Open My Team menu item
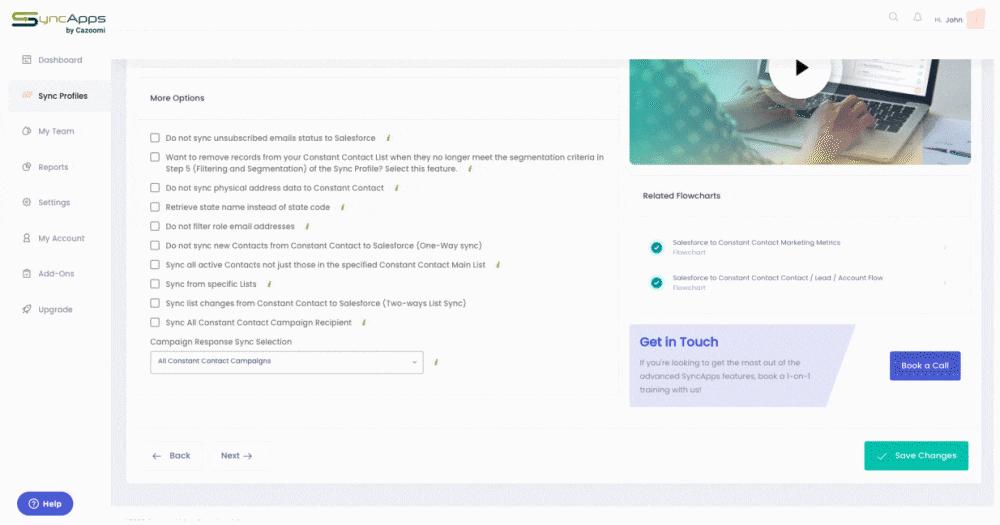The image size is (1000, 525). click(x=56, y=131)
